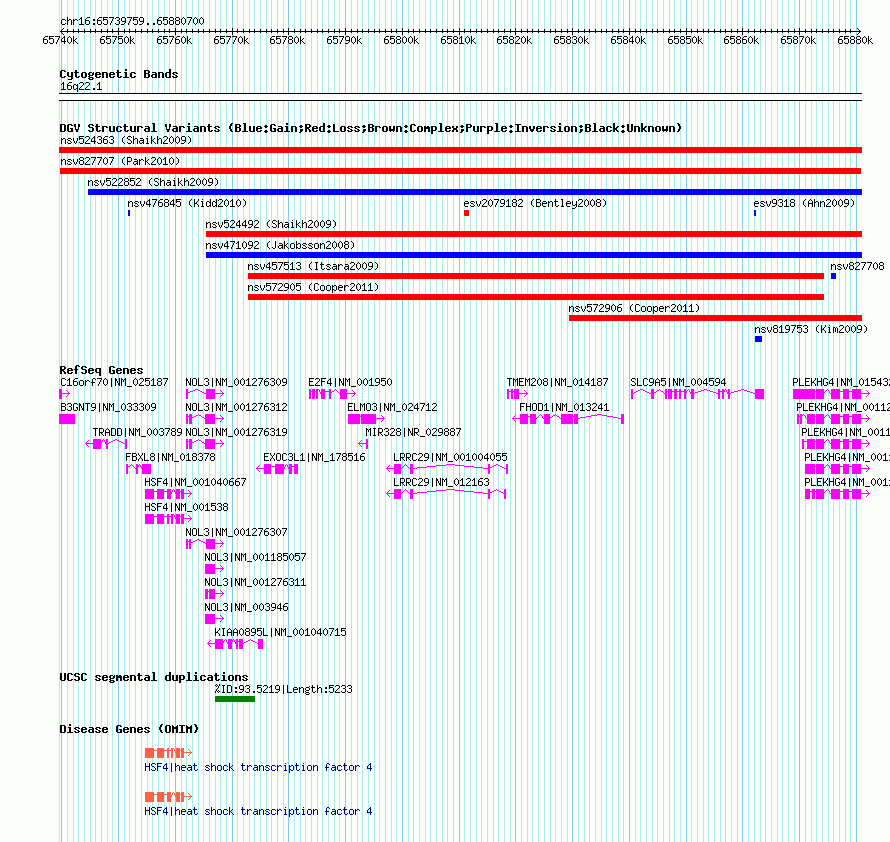
Task: Open the nsv827707 (Park2010) label
Action: [x=120, y=161]
